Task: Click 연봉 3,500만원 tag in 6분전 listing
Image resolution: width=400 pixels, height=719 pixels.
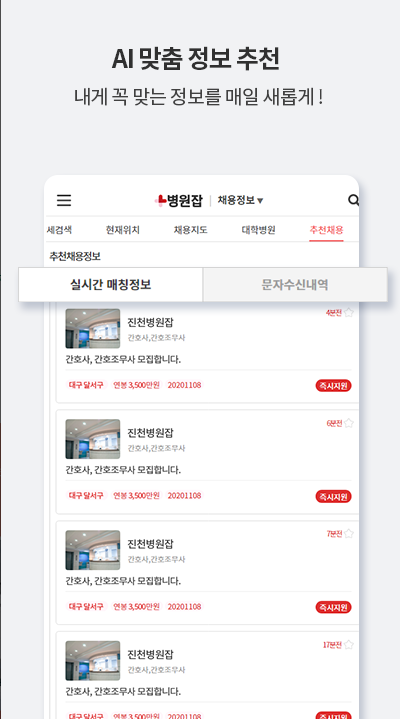Action: [137, 495]
